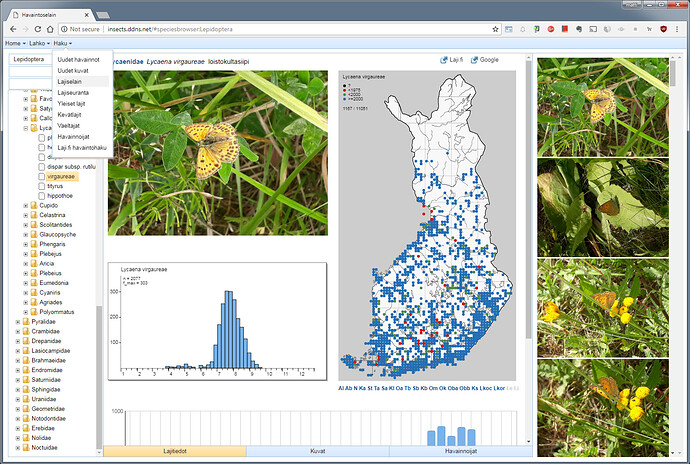
Task: Tick the hippothoe checkbox
Action: (41, 196)
